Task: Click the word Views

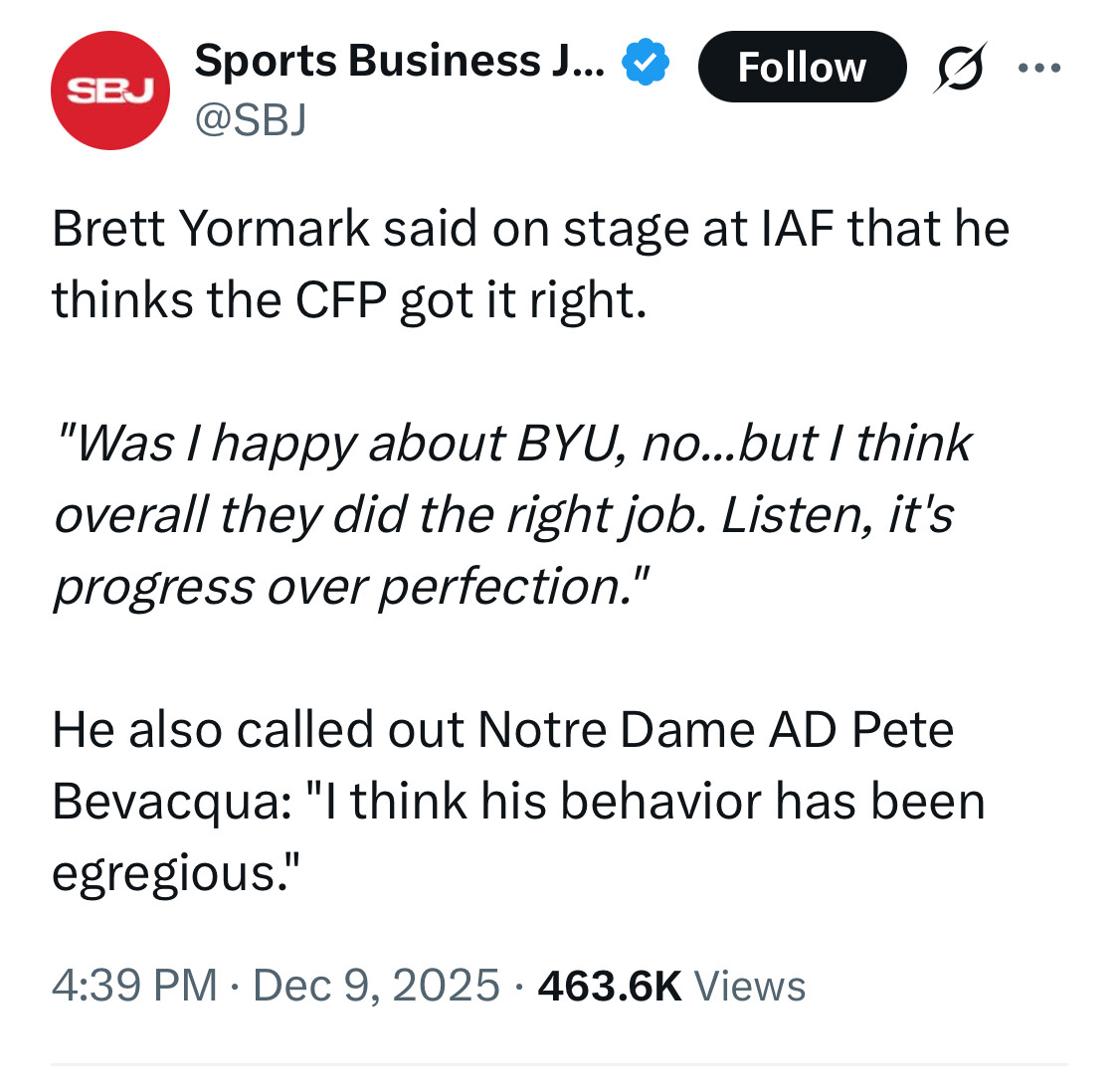Action: pyautogui.click(x=750, y=986)
